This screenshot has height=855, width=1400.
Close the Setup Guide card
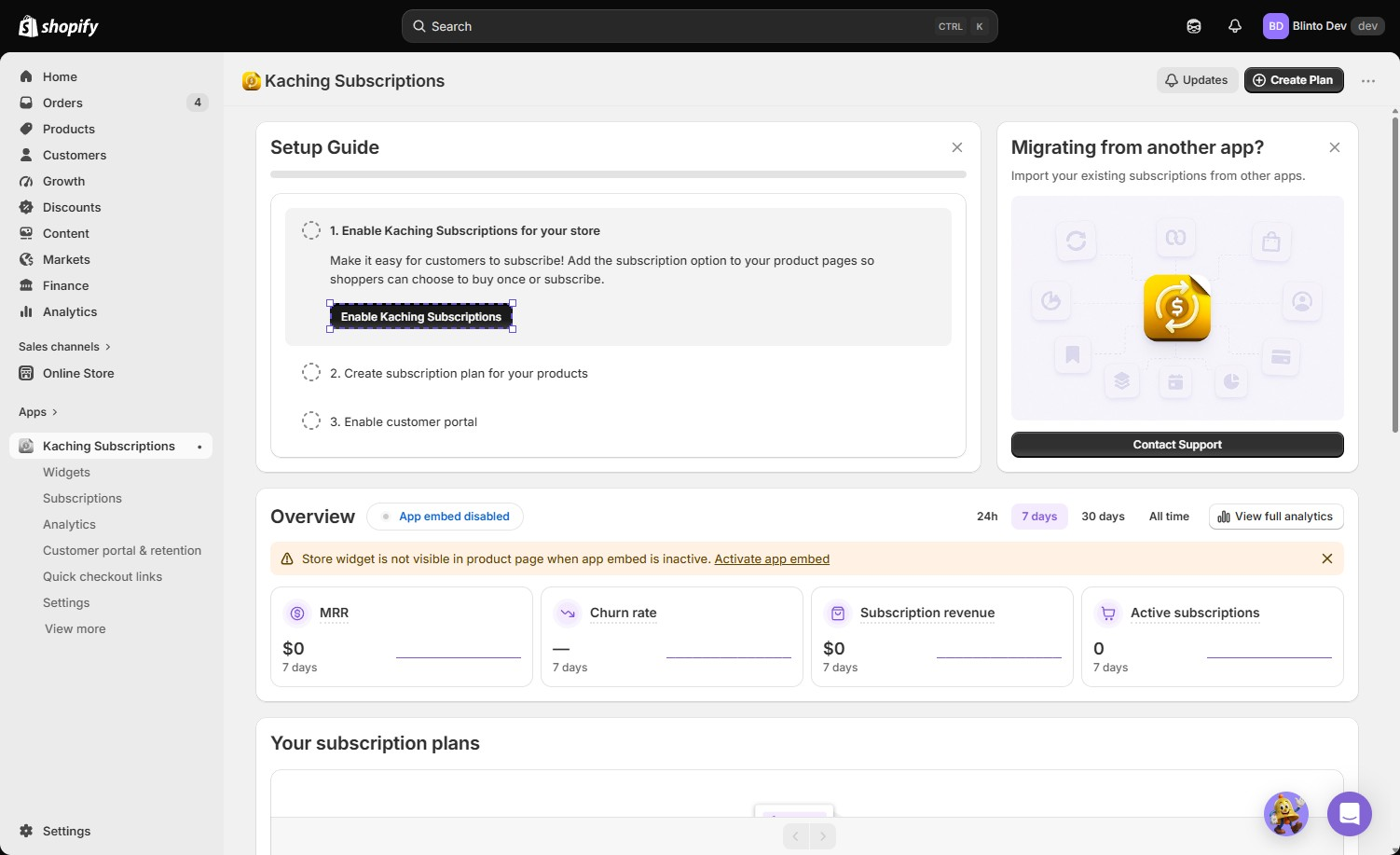point(957,147)
